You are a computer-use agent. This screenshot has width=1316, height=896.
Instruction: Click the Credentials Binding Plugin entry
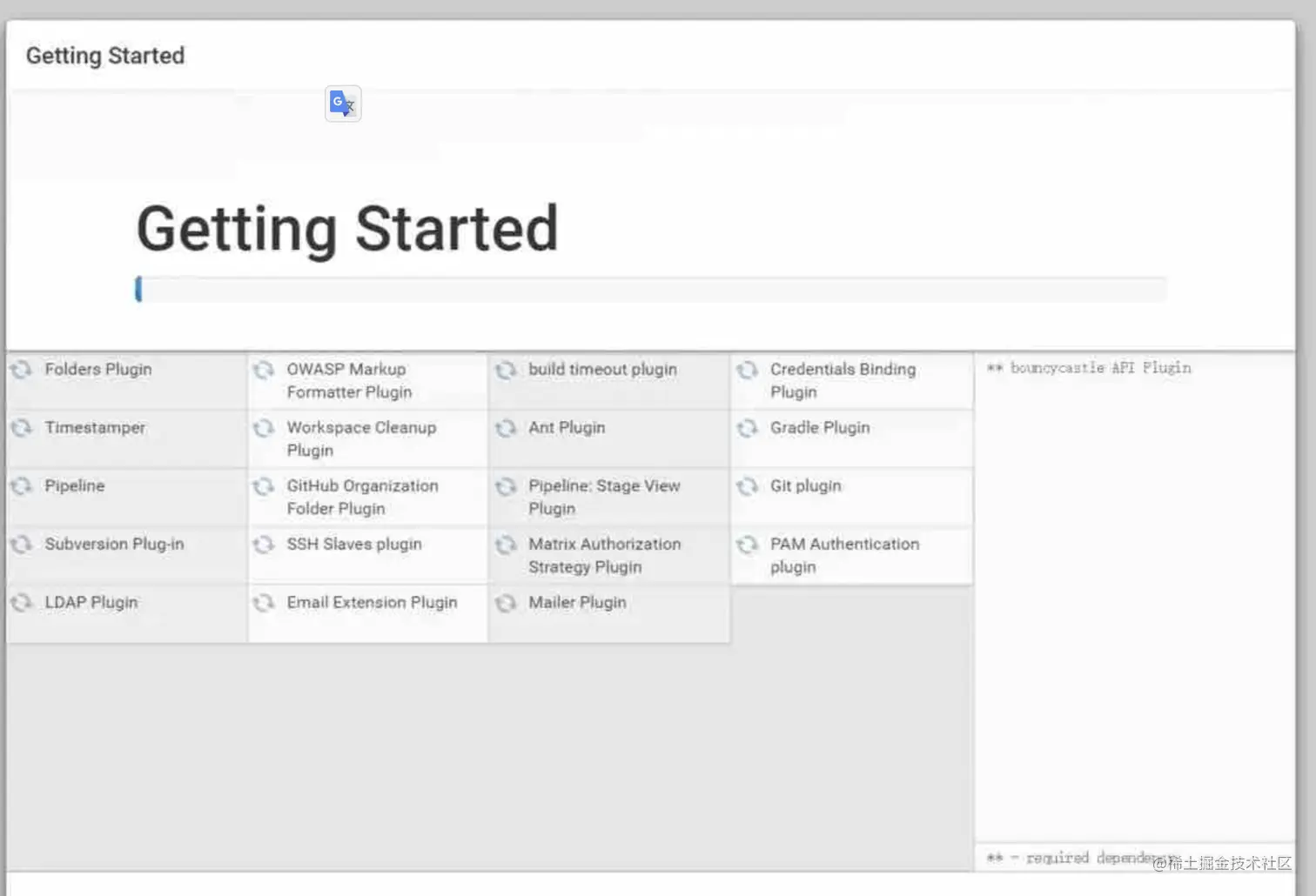click(x=843, y=381)
